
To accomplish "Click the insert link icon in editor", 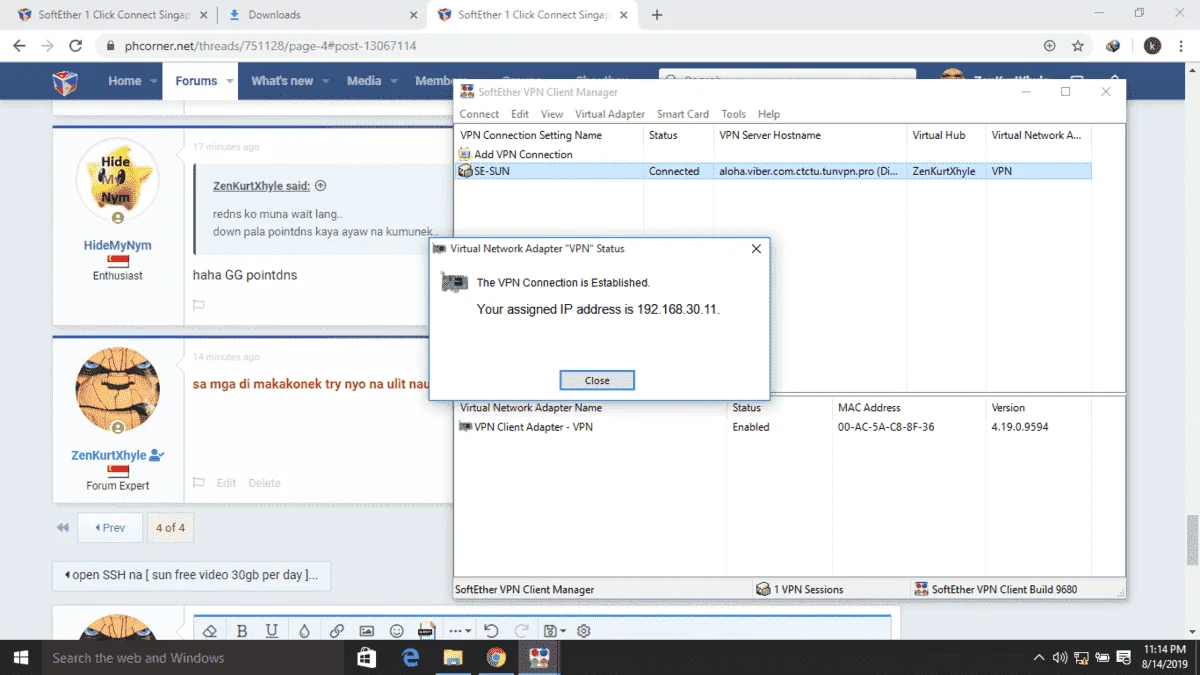I will point(337,631).
